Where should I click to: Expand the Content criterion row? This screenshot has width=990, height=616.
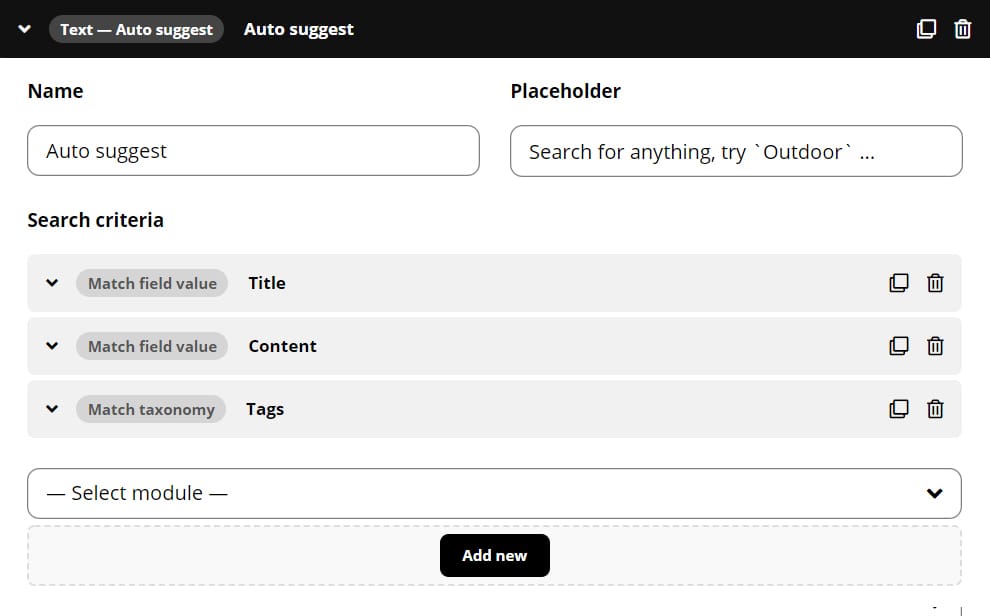point(53,346)
